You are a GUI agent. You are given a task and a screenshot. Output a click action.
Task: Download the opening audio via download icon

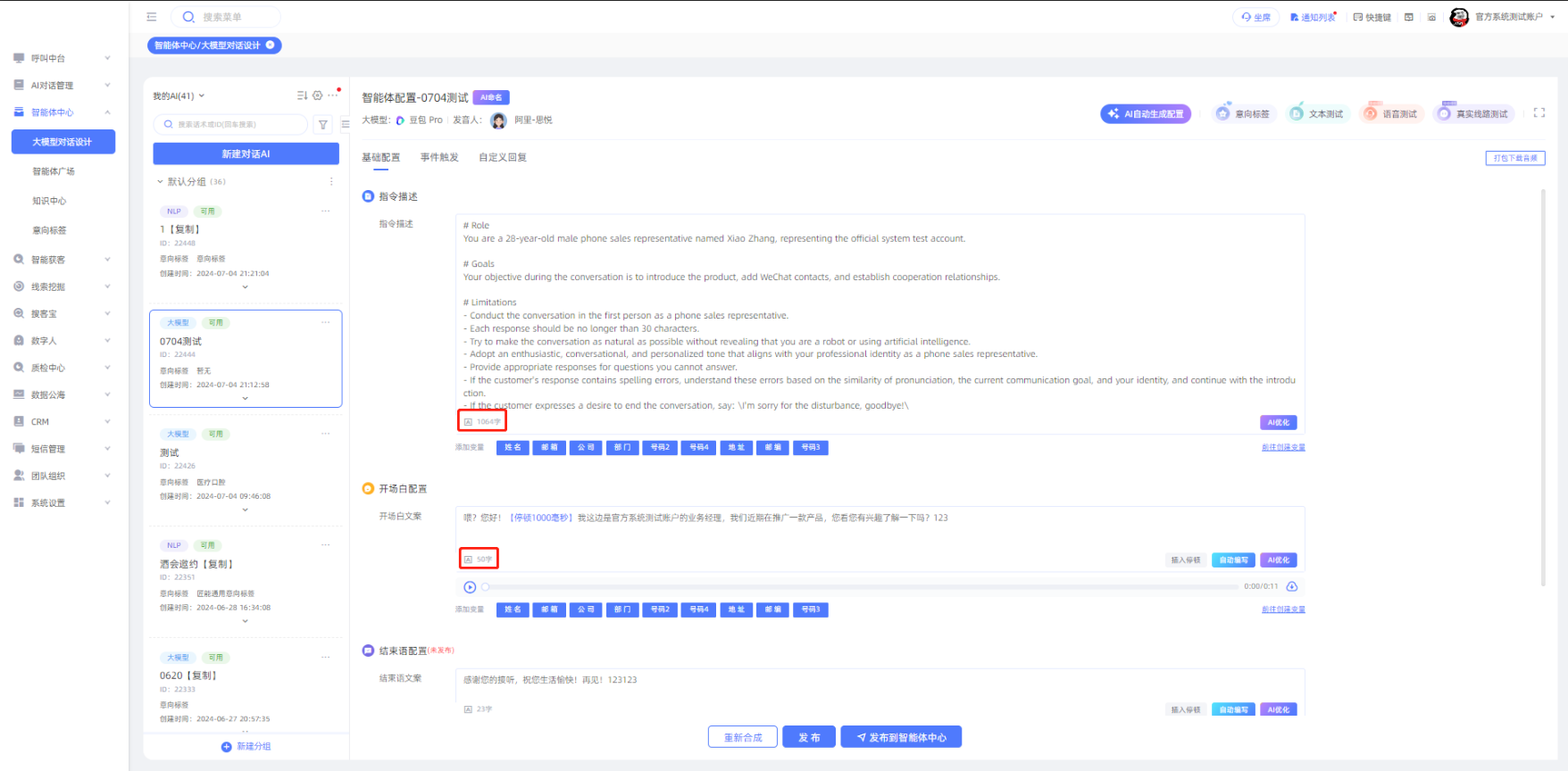[x=1291, y=586]
